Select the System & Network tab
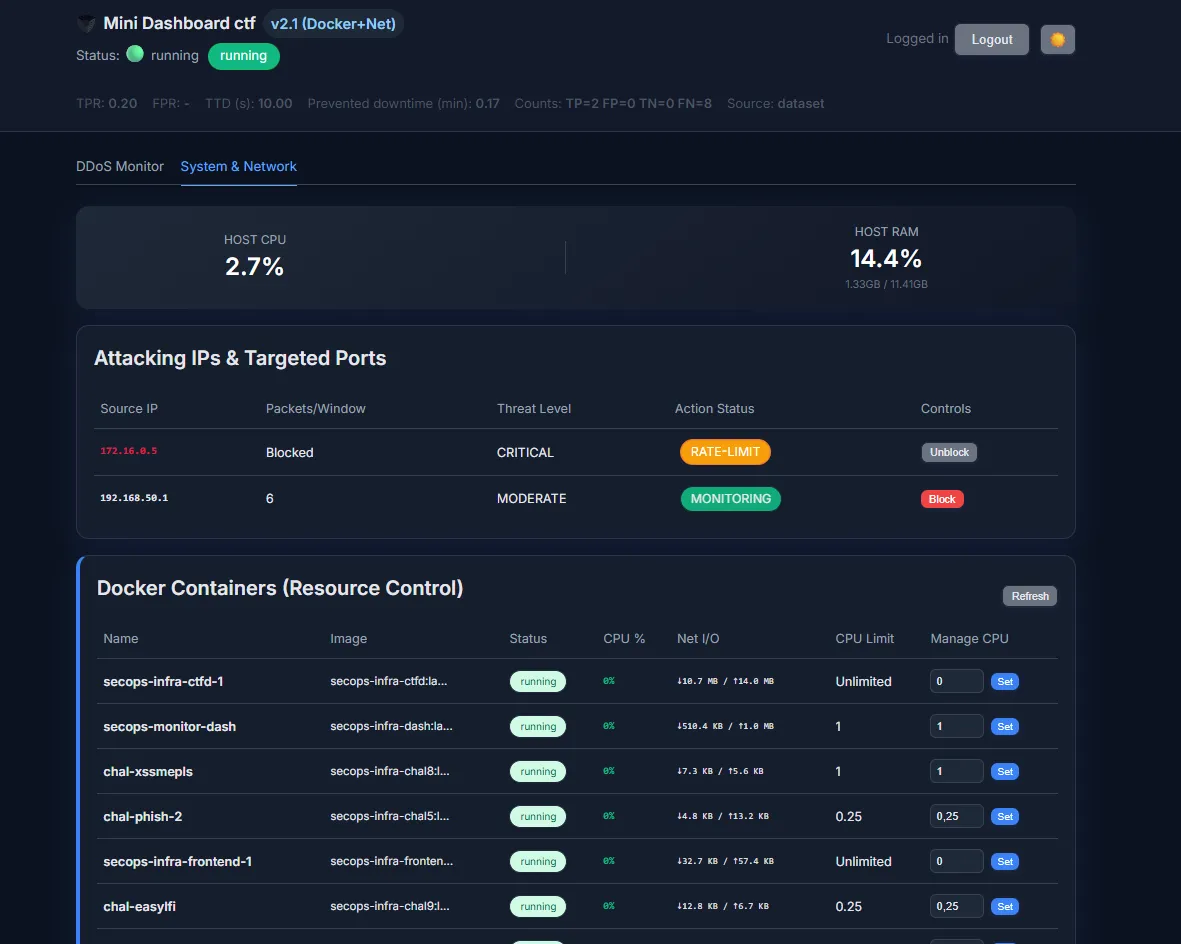1181x944 pixels. (238, 166)
